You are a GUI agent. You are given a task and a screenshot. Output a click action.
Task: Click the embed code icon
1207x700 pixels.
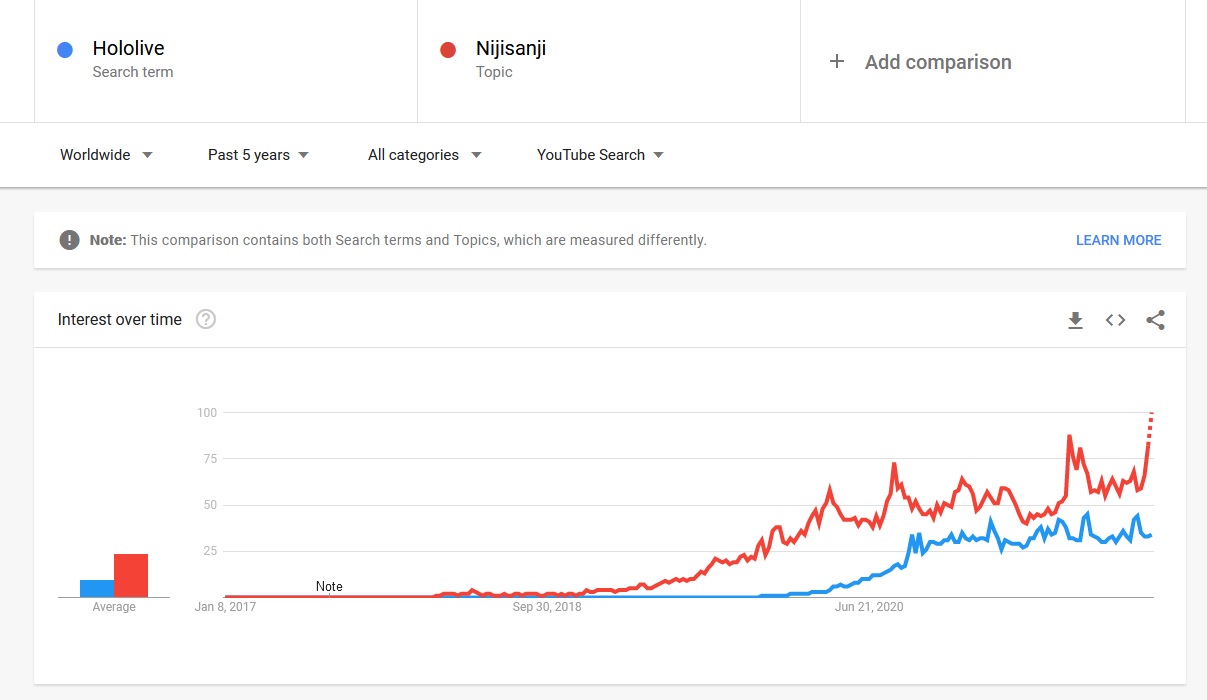click(1115, 320)
